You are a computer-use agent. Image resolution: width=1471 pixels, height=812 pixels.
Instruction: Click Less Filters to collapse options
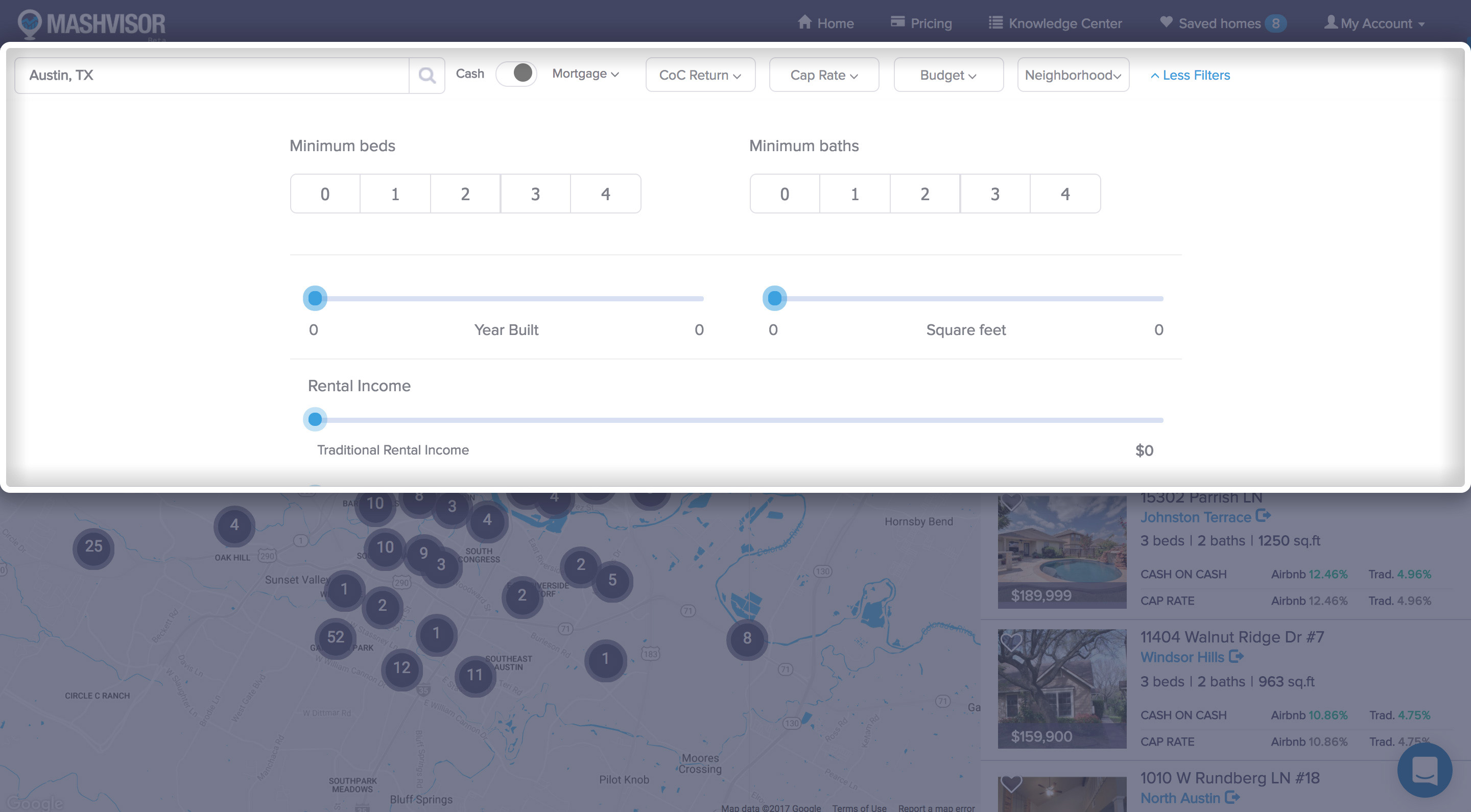point(1189,75)
